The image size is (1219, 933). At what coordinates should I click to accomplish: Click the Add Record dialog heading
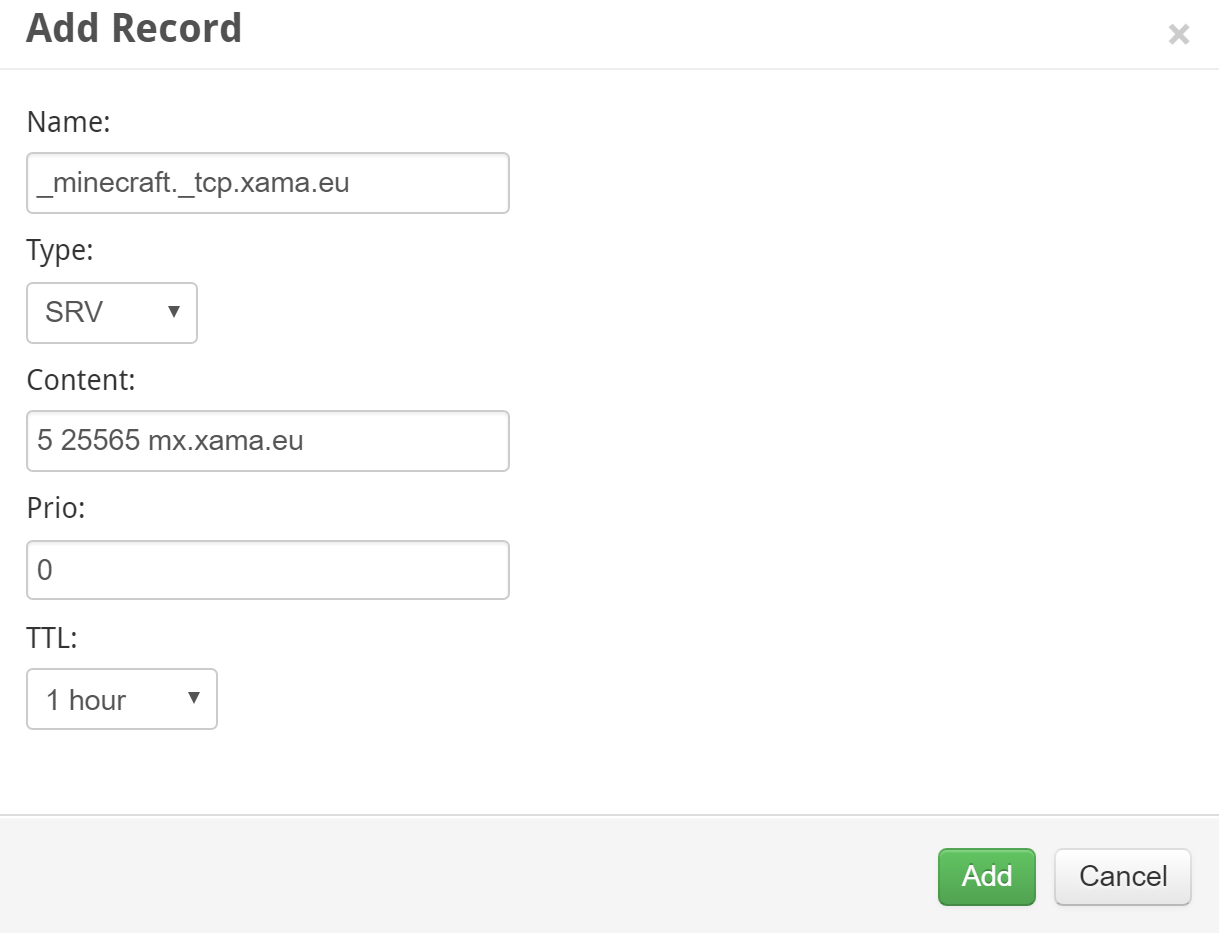coord(134,28)
